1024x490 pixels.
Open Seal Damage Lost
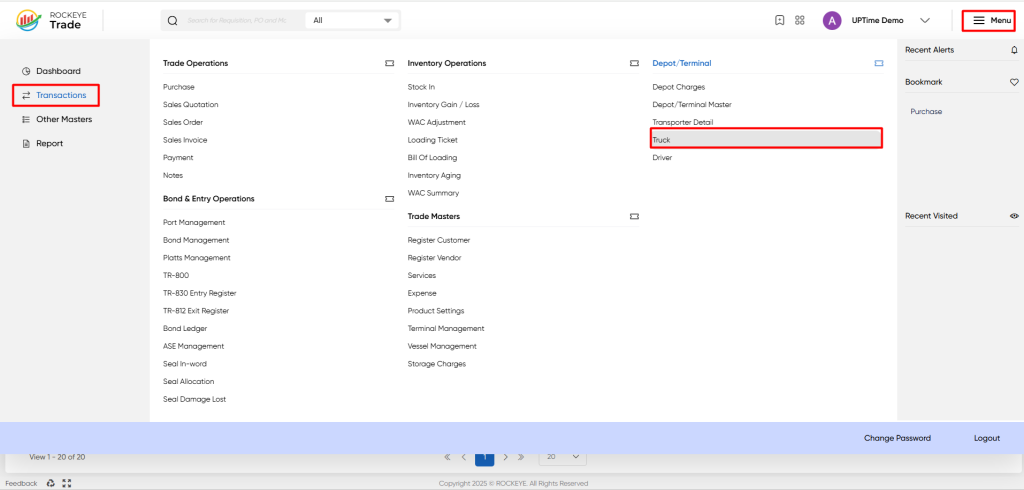195,399
